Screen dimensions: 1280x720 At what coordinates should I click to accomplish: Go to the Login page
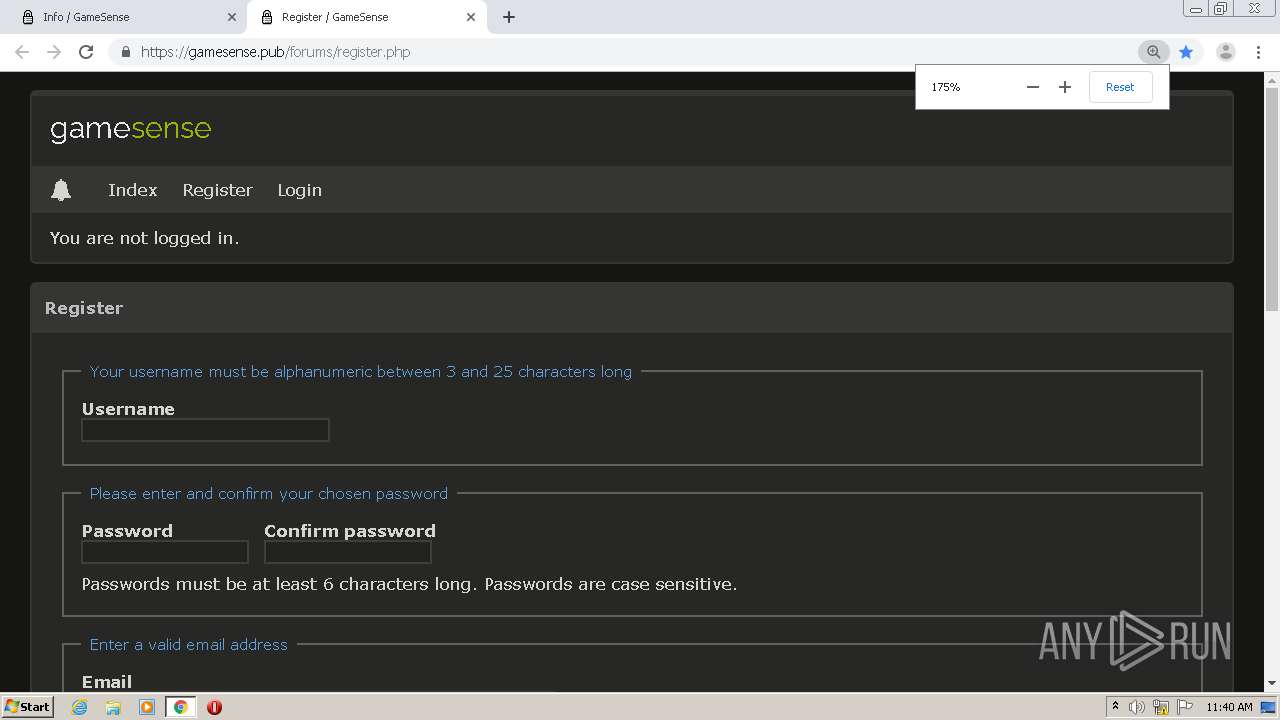click(x=299, y=190)
